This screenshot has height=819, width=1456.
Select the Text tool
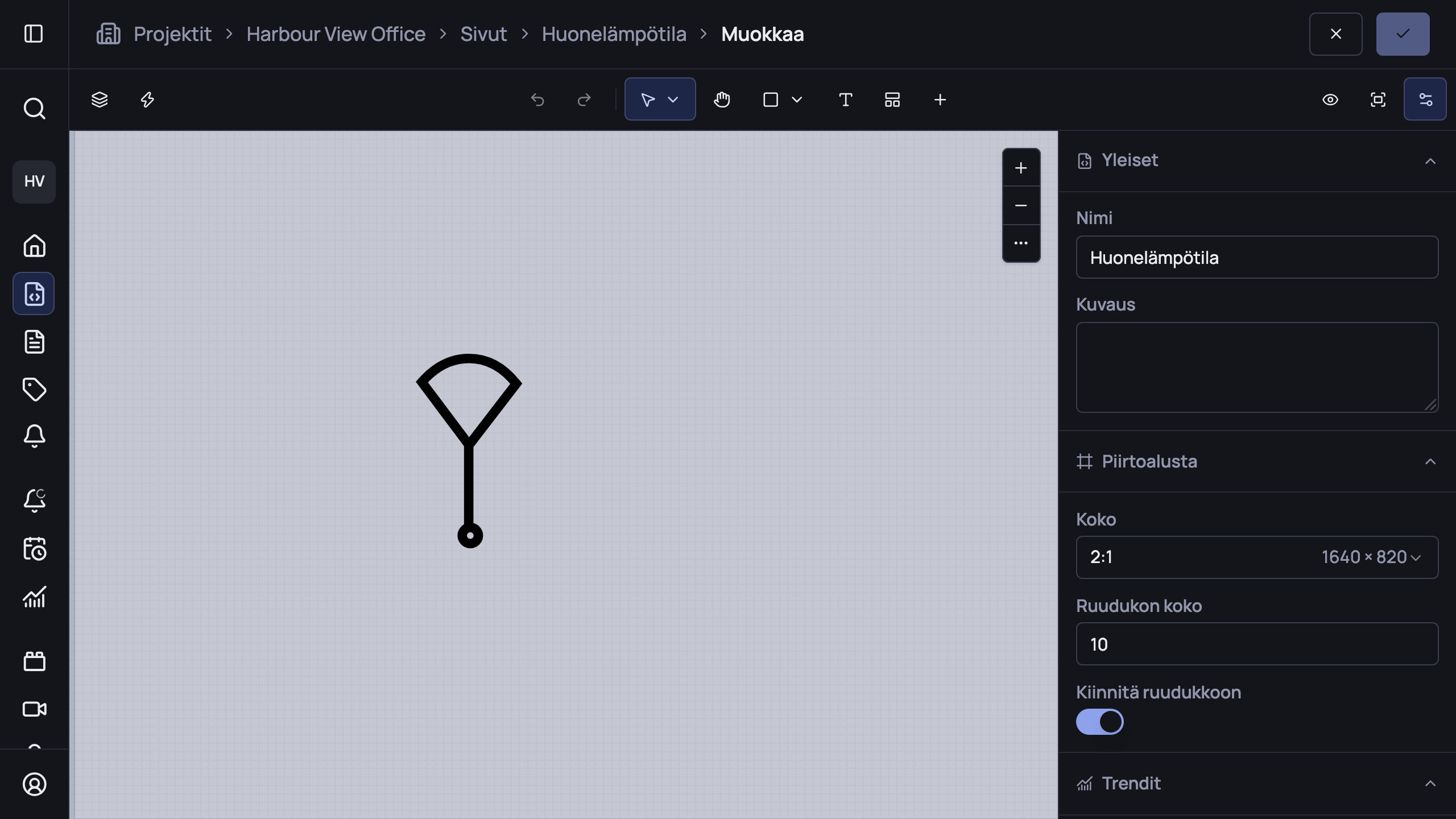click(x=845, y=100)
